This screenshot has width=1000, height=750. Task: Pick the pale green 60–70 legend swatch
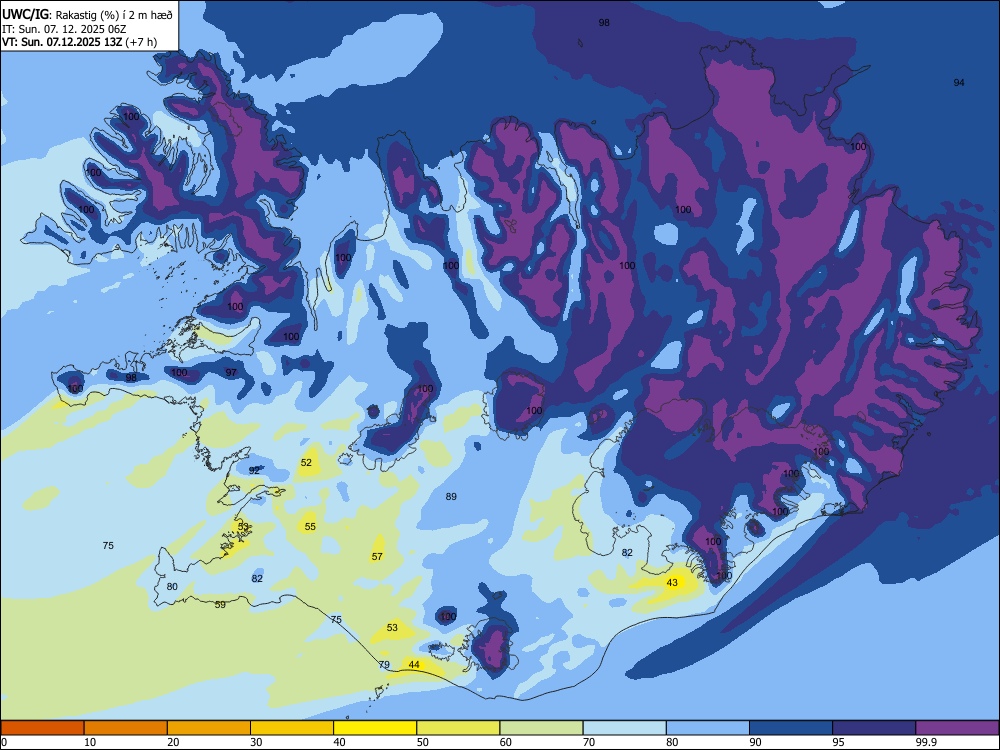tap(541, 728)
